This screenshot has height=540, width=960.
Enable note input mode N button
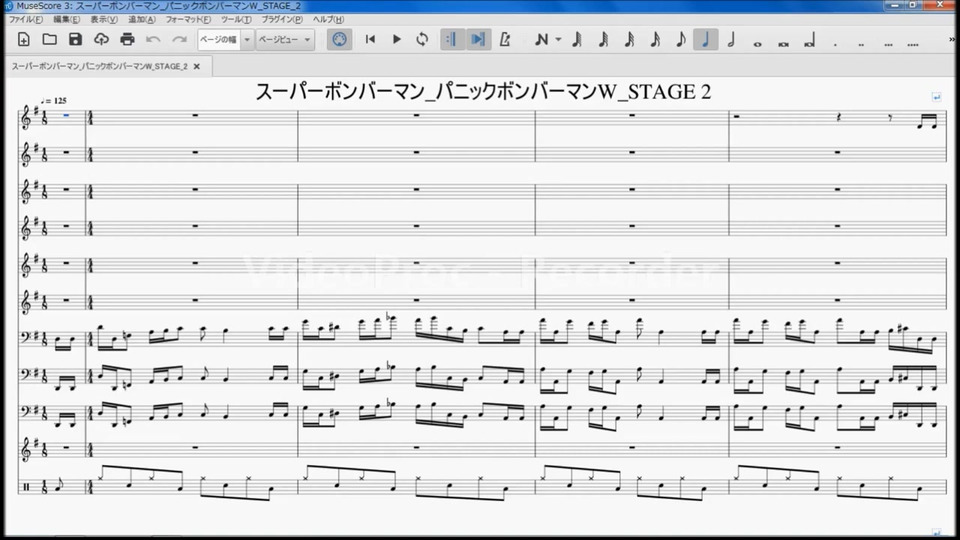pos(541,40)
